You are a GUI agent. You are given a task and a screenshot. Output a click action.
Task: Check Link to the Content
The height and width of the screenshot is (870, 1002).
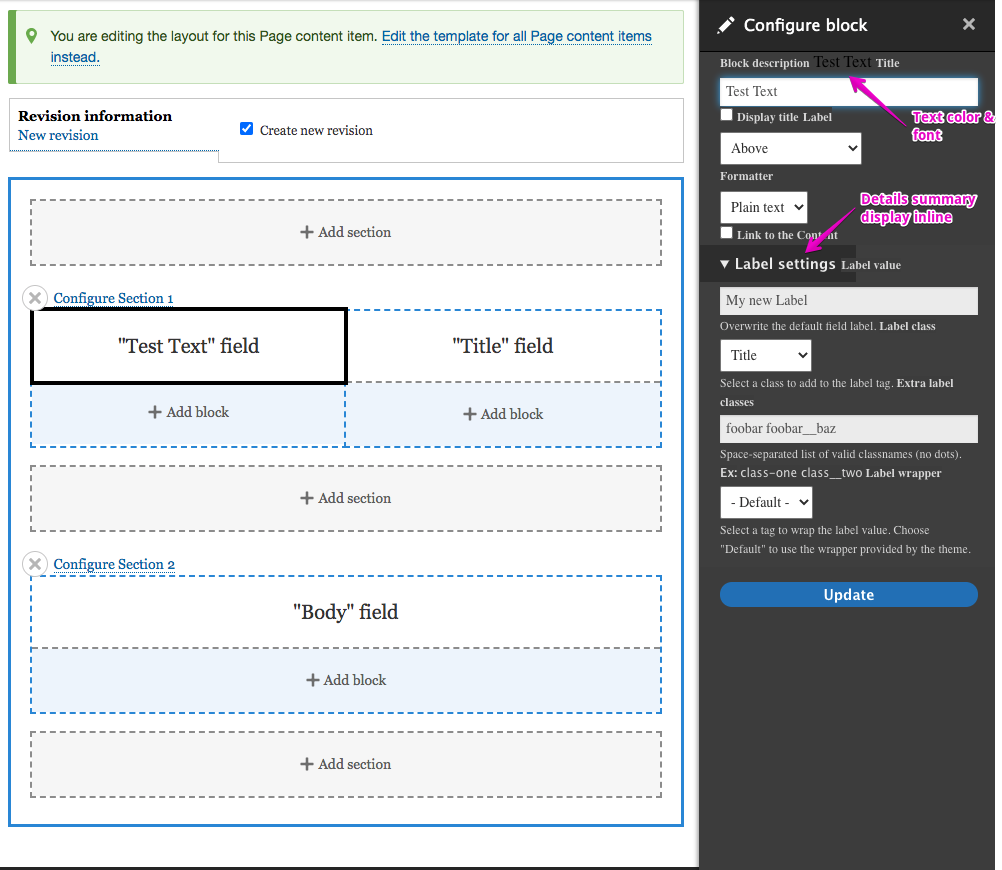tap(725, 232)
